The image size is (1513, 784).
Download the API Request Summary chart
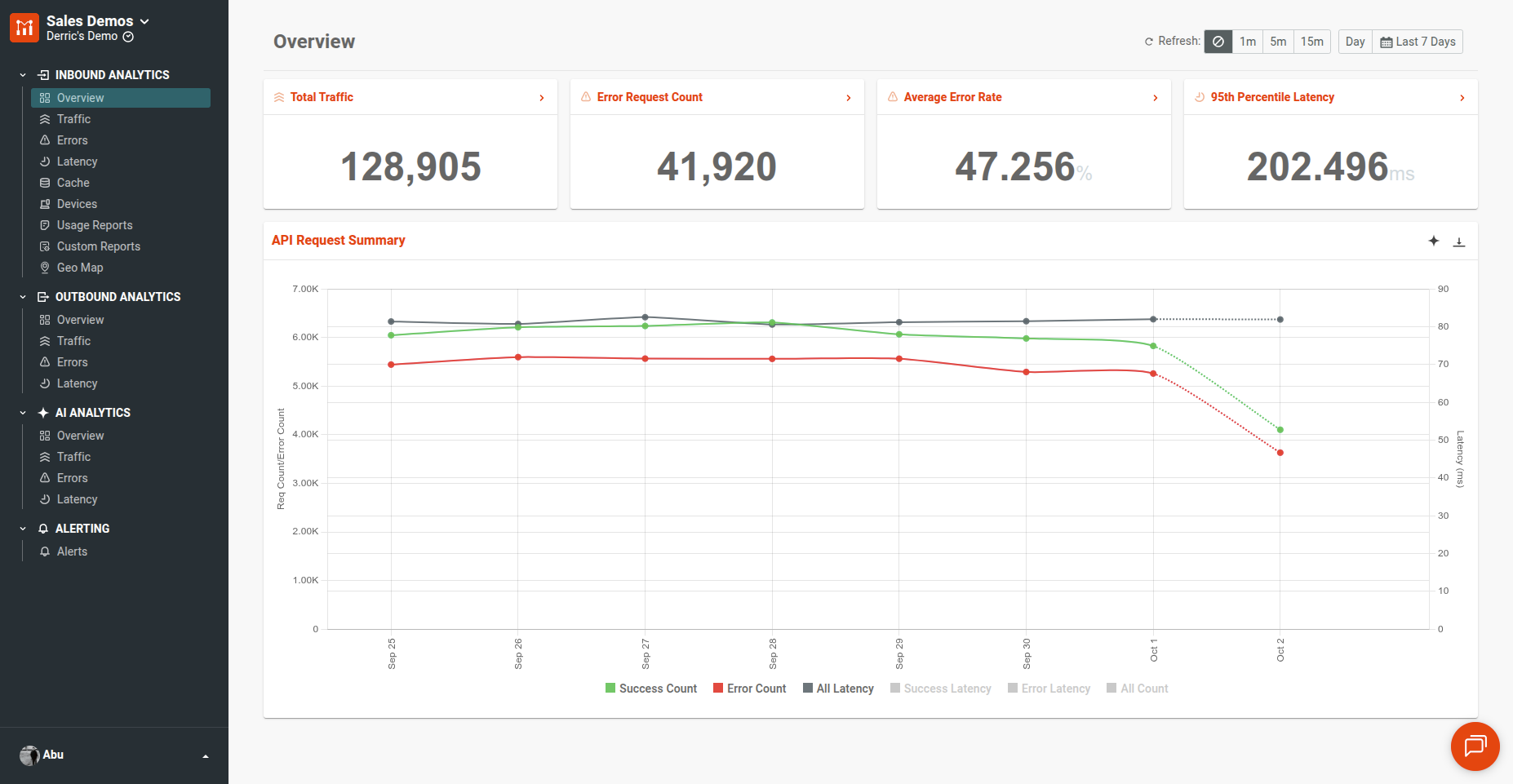tap(1460, 241)
